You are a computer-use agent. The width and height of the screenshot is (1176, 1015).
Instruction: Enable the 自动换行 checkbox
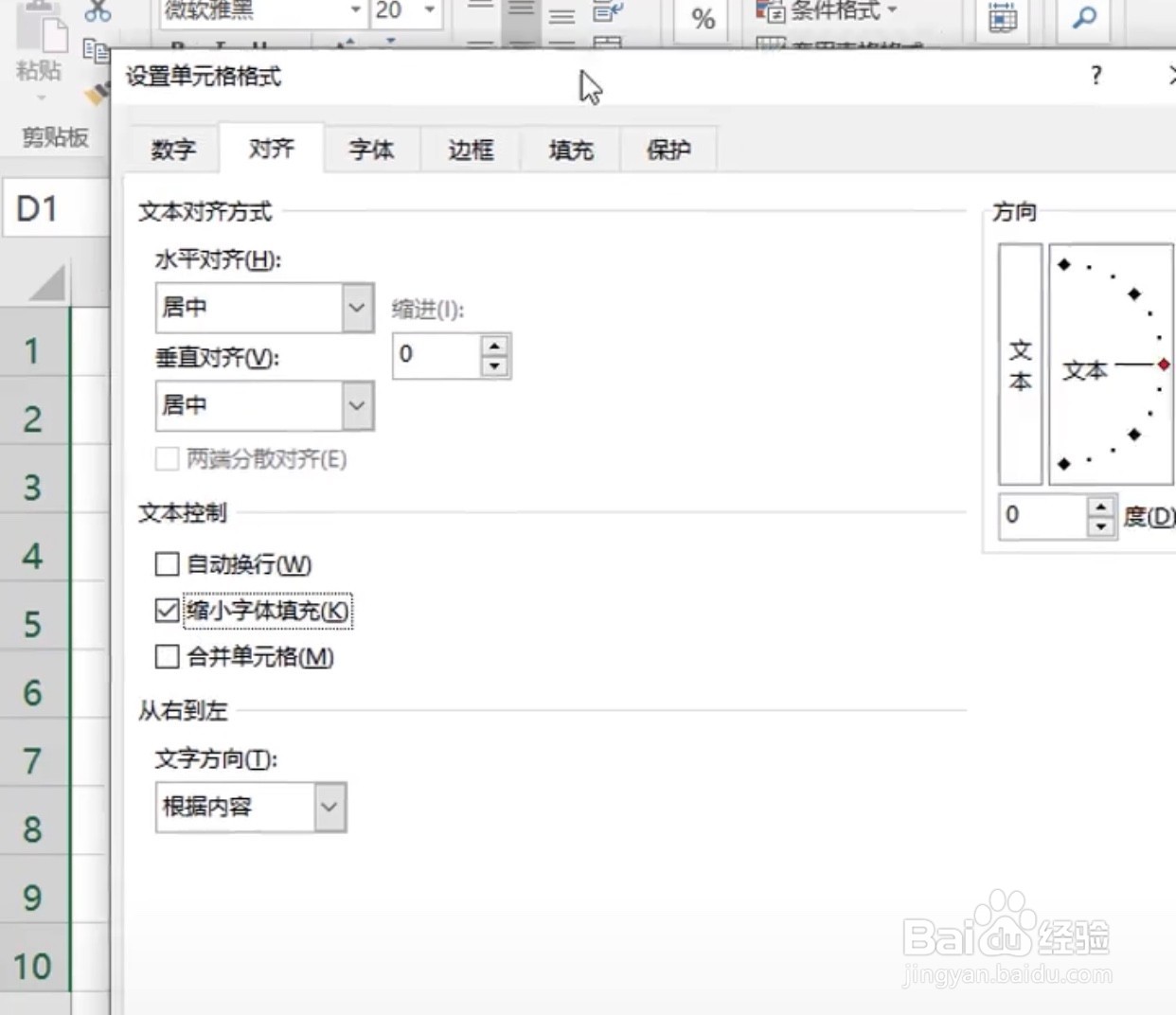tap(167, 564)
